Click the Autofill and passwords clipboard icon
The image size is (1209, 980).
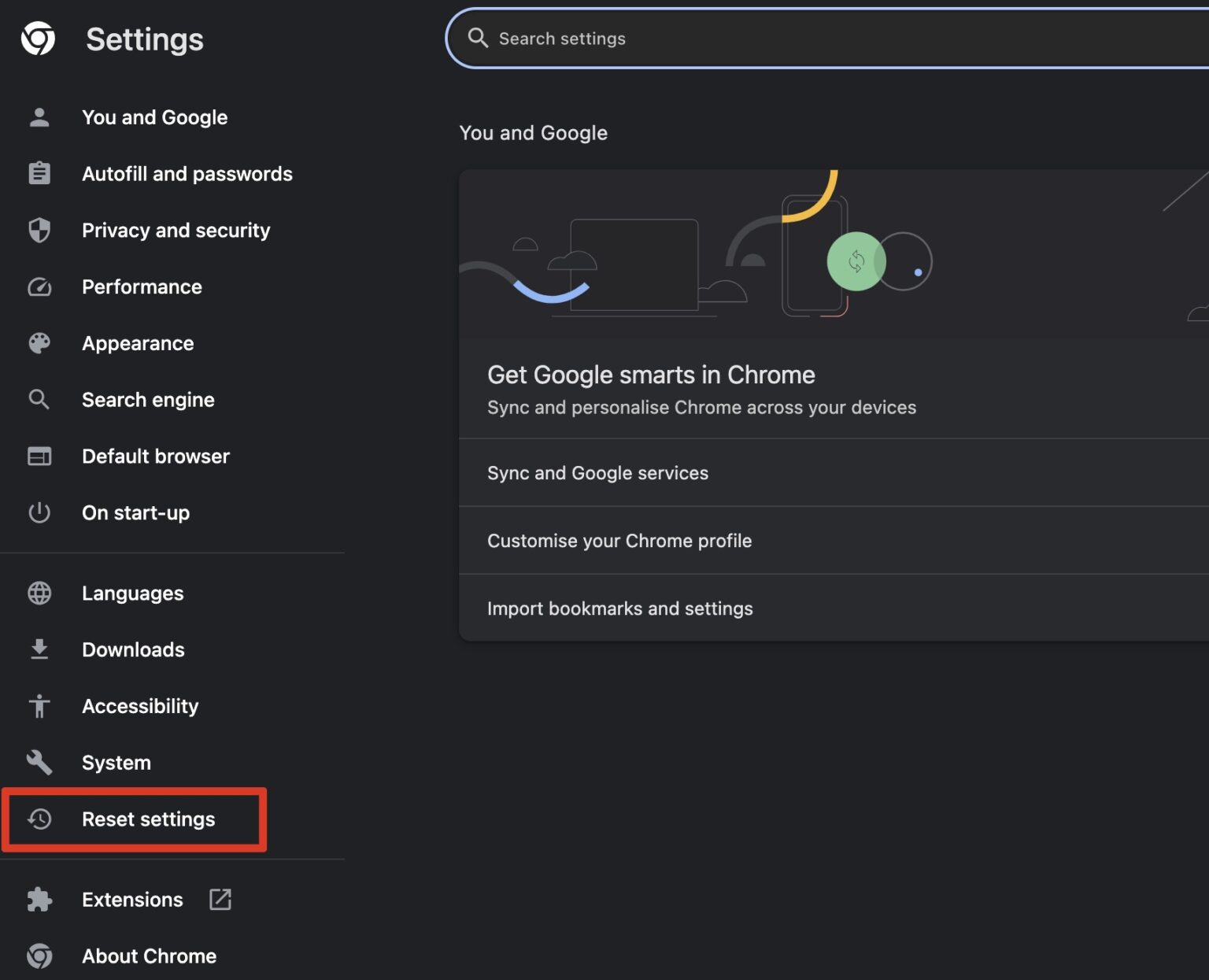tap(39, 173)
